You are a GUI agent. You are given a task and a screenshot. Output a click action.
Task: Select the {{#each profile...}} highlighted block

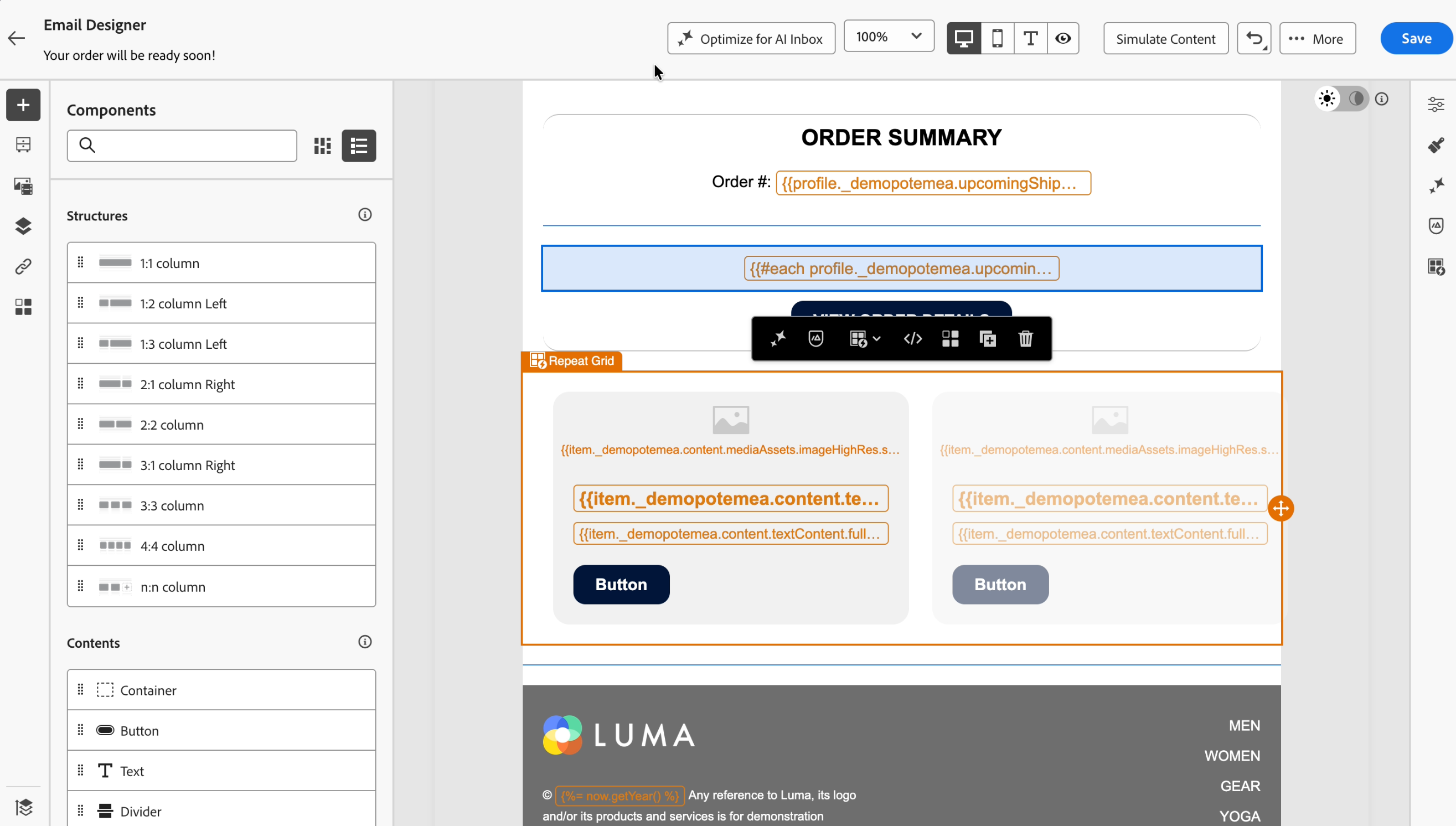[x=901, y=269]
